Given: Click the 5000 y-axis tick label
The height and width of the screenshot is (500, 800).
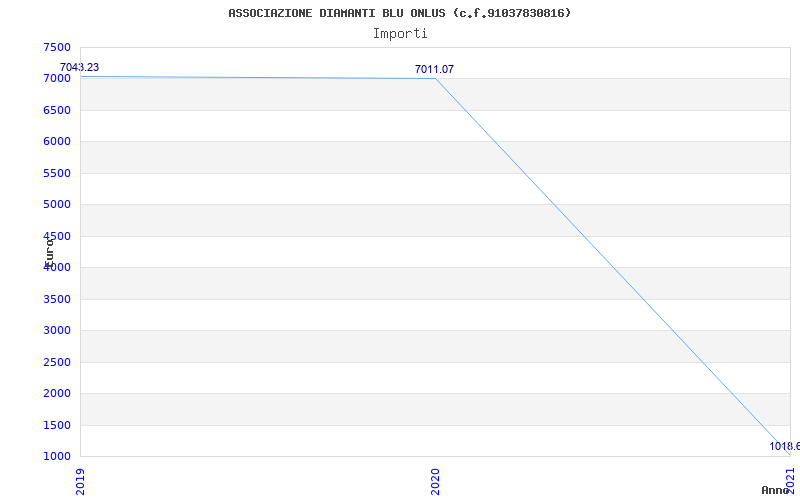Looking at the screenshot, I should pyautogui.click(x=57, y=205).
